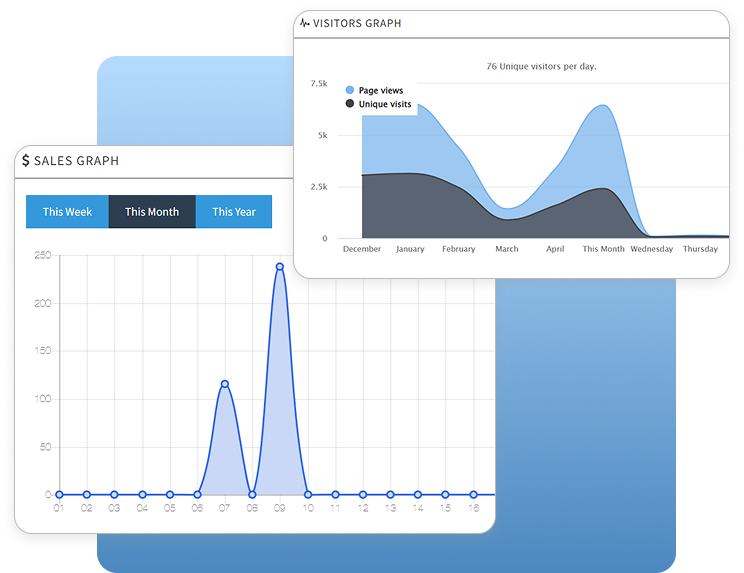Viewport: 744px width, 573px height.
Task: Click the Sales Graph panel title
Action: coord(76,160)
